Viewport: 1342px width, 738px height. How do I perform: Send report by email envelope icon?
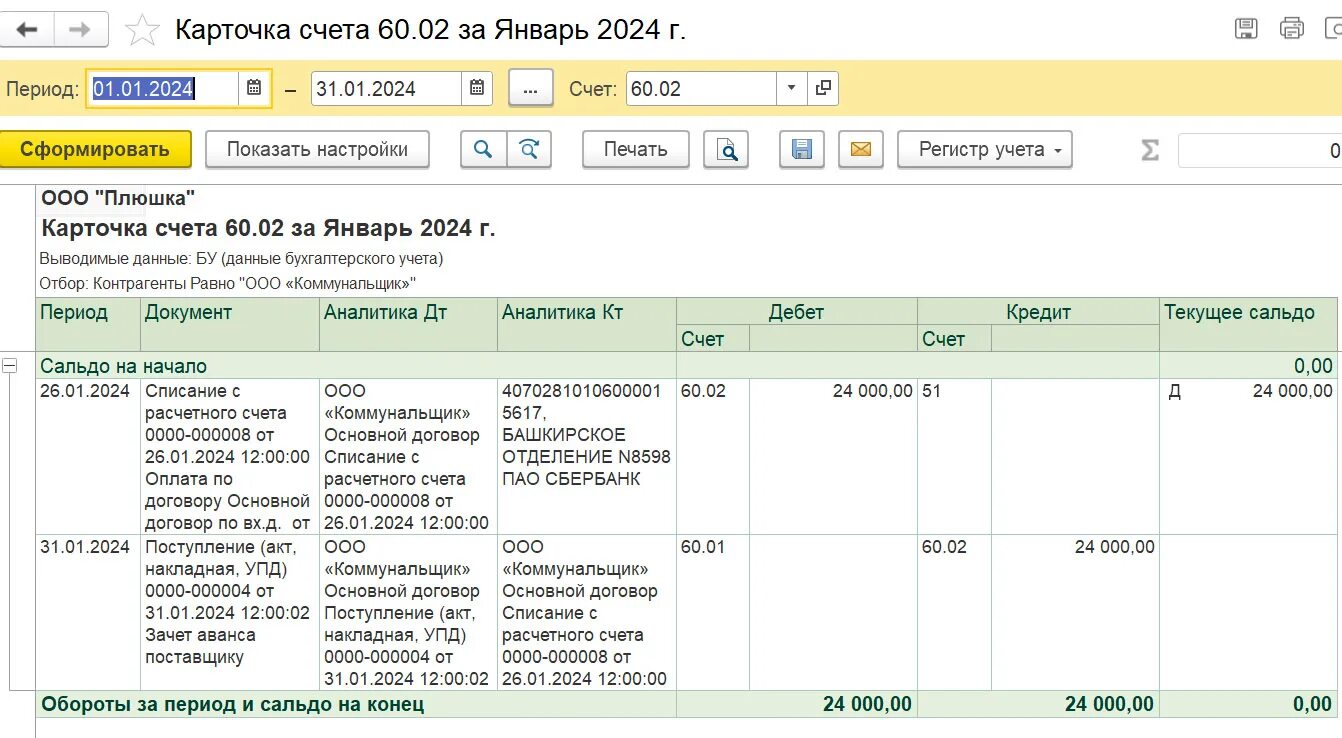coord(861,150)
